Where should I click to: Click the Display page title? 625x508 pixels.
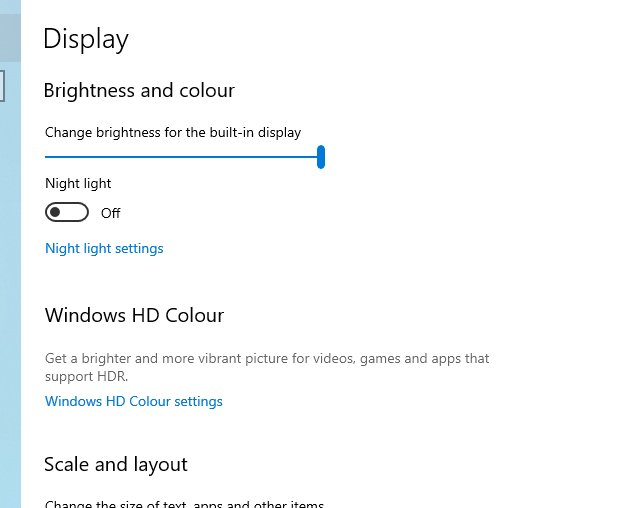pos(86,39)
